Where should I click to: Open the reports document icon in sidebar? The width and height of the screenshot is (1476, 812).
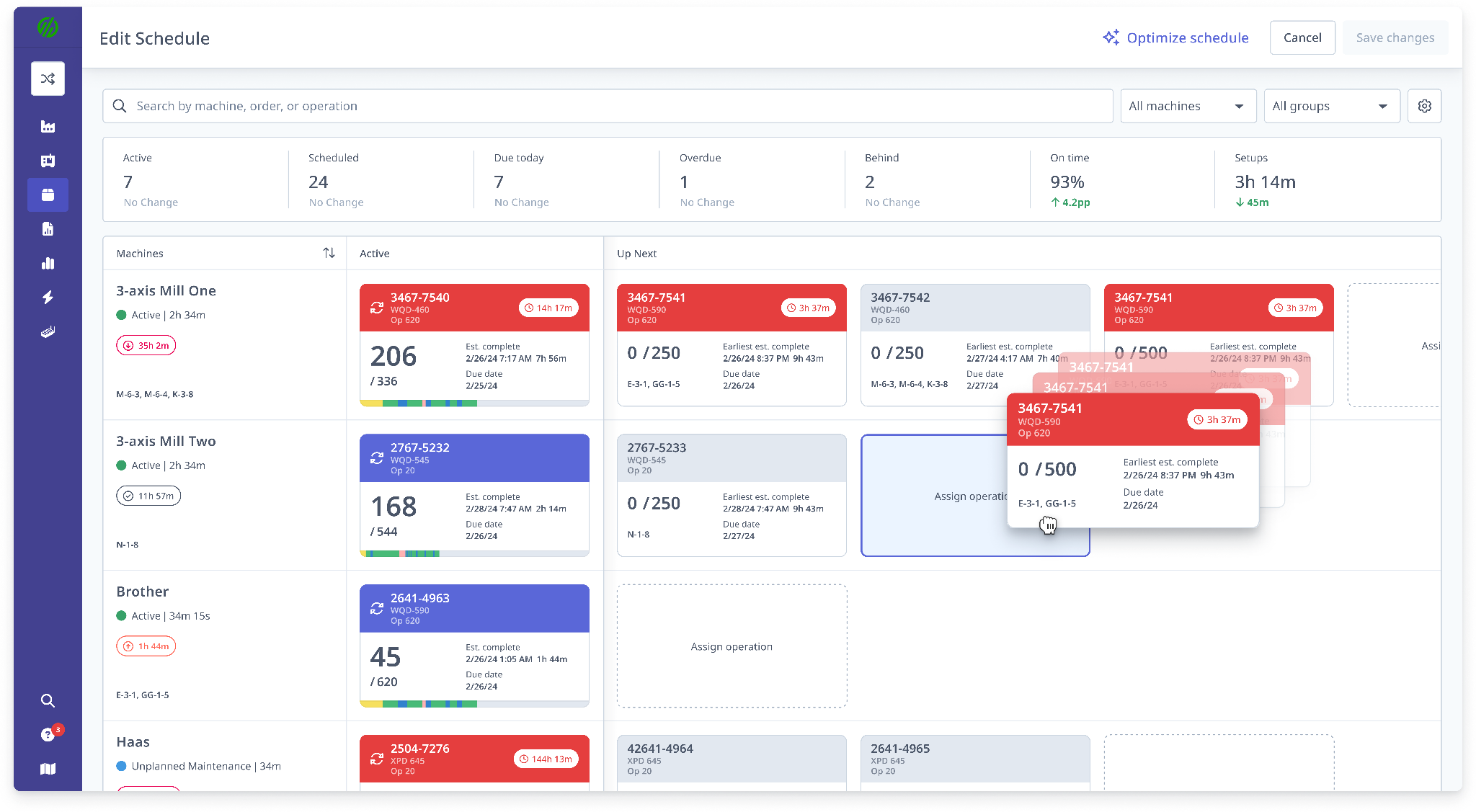pos(48,228)
